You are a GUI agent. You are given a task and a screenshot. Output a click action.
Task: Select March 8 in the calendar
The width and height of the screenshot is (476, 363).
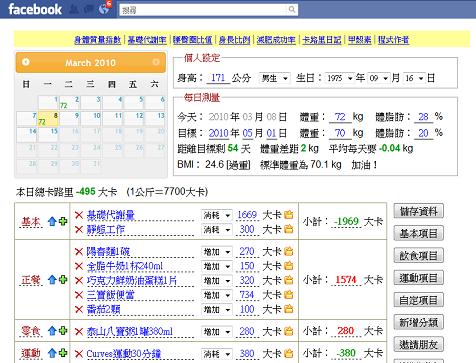(48, 119)
